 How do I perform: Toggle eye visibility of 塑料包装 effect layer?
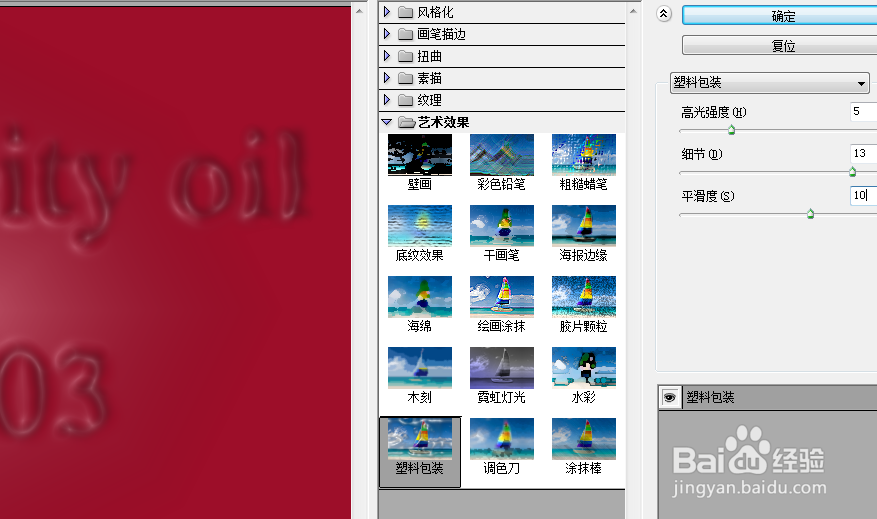[x=669, y=398]
